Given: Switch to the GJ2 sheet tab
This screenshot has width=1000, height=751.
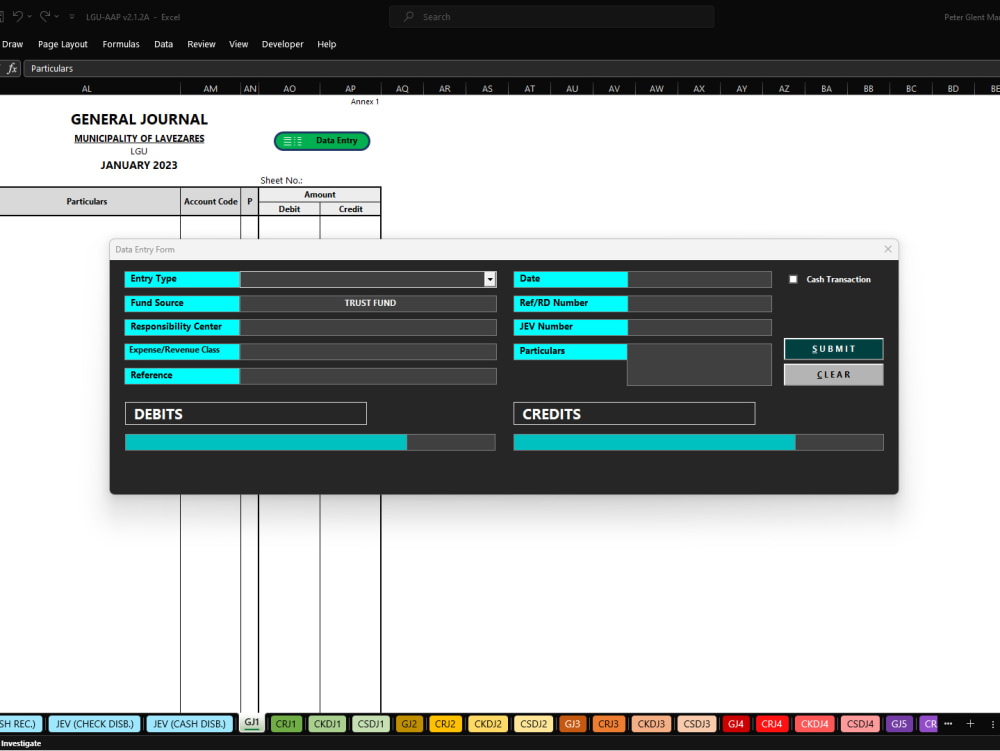Looking at the screenshot, I should pos(409,724).
